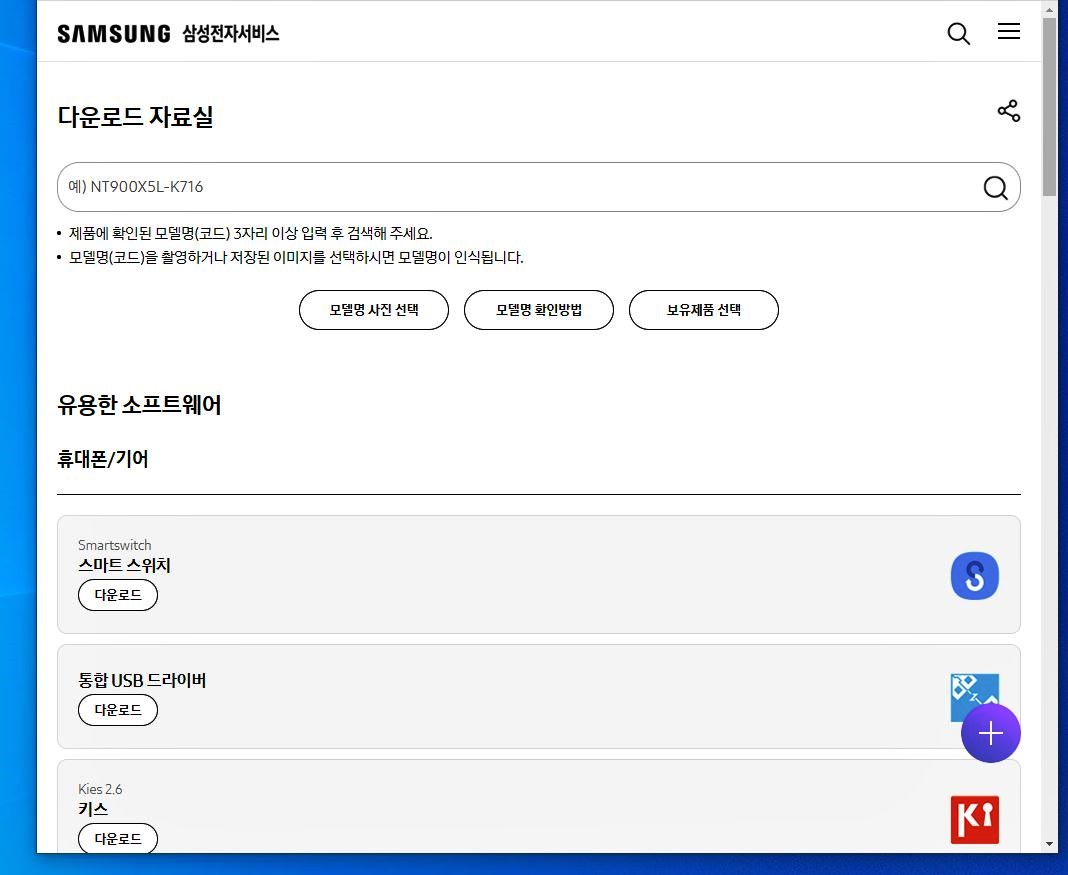Click the 삼성전자서비스 header text

pos(231,33)
